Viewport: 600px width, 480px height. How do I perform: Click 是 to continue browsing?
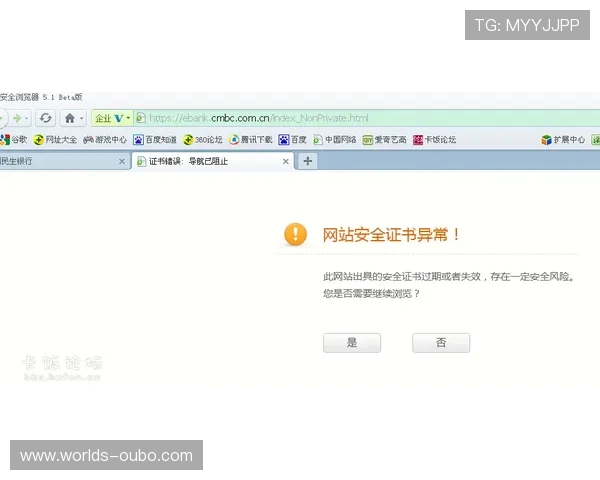click(x=352, y=343)
